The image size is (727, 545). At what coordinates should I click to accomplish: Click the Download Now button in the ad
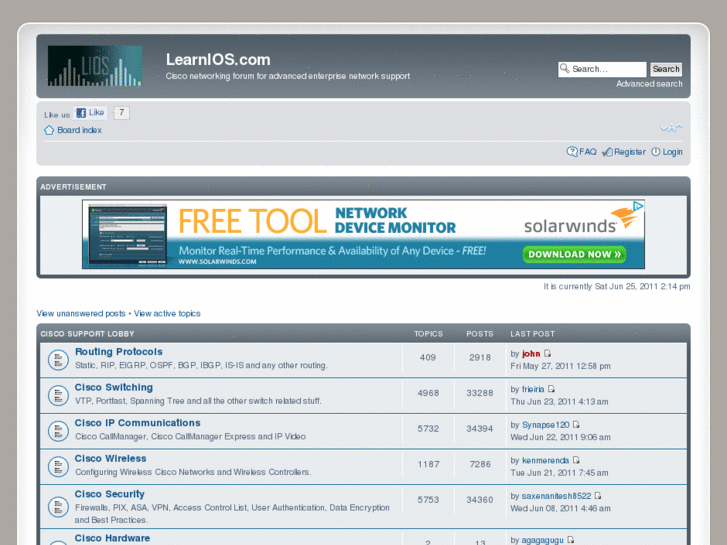click(574, 254)
